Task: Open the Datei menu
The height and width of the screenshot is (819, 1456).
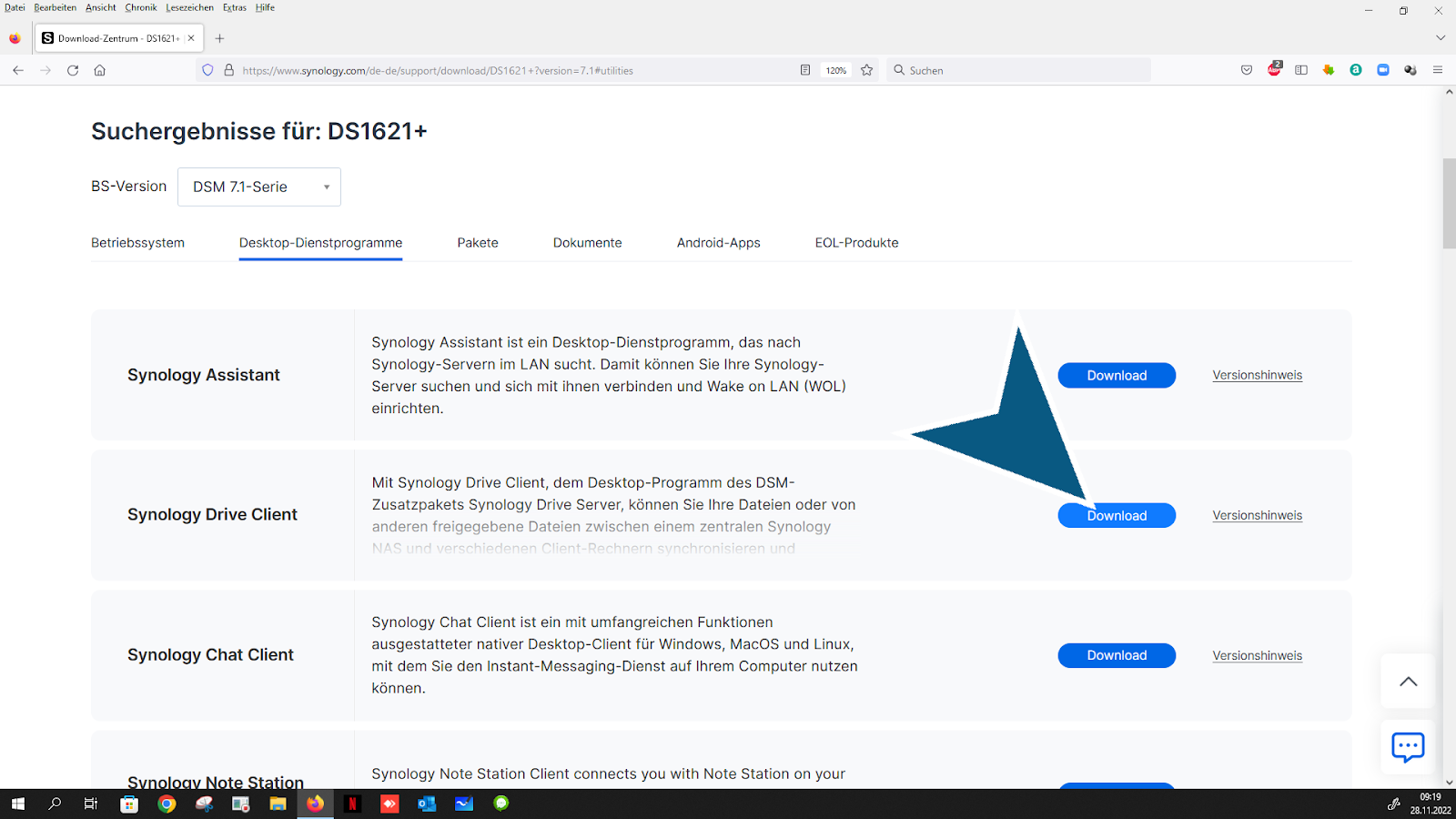Action: tap(15, 7)
